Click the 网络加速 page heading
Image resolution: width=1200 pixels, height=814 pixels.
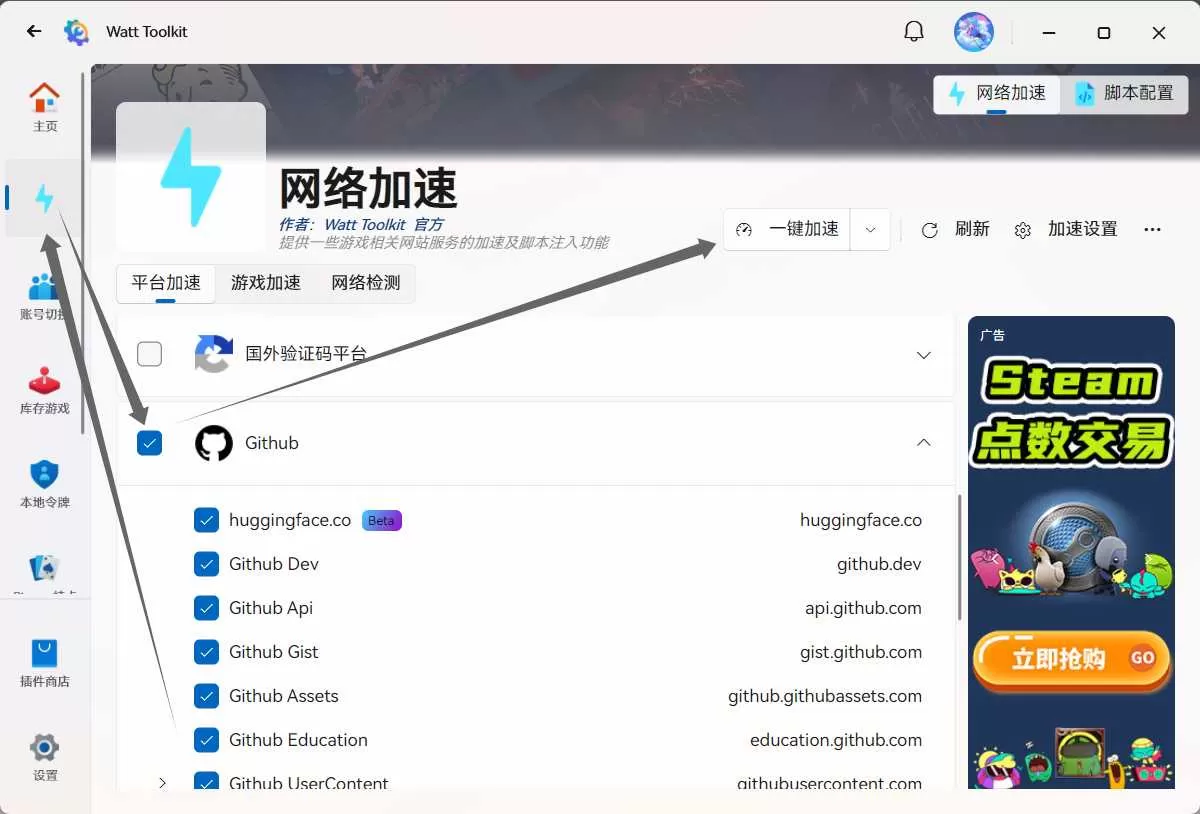coord(367,187)
